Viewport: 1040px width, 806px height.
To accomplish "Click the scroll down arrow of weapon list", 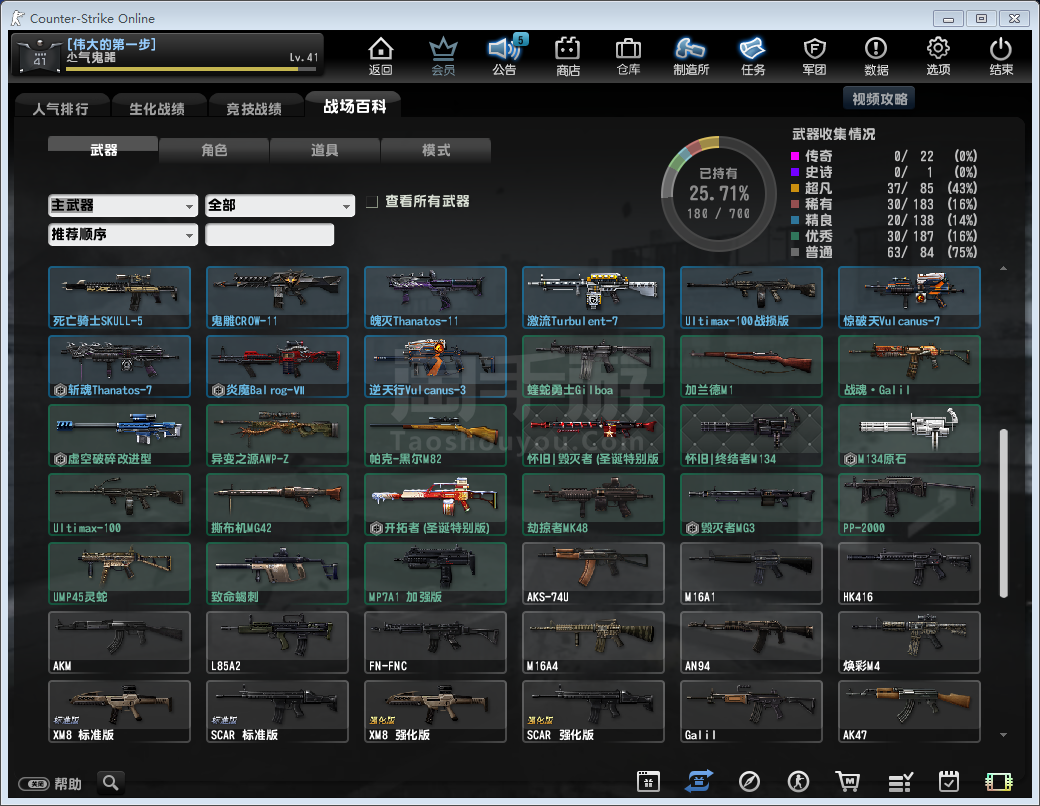I will (1004, 735).
